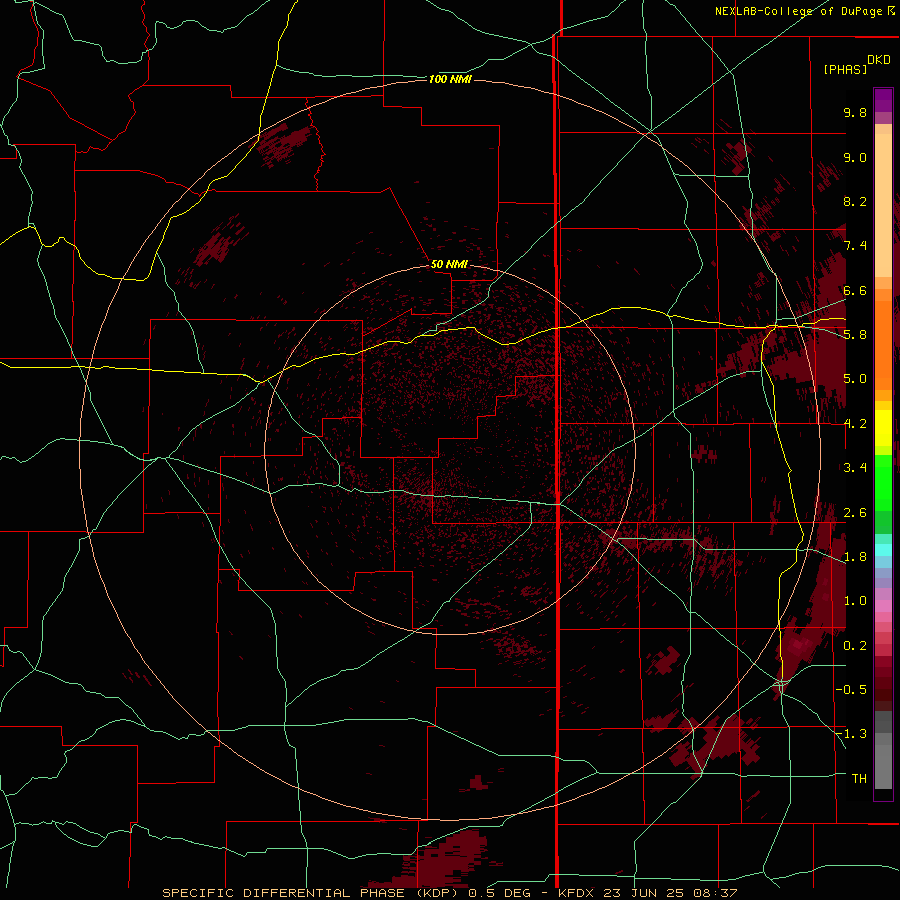Click the 6.6 scale value
900x900 pixels.
coord(855,290)
